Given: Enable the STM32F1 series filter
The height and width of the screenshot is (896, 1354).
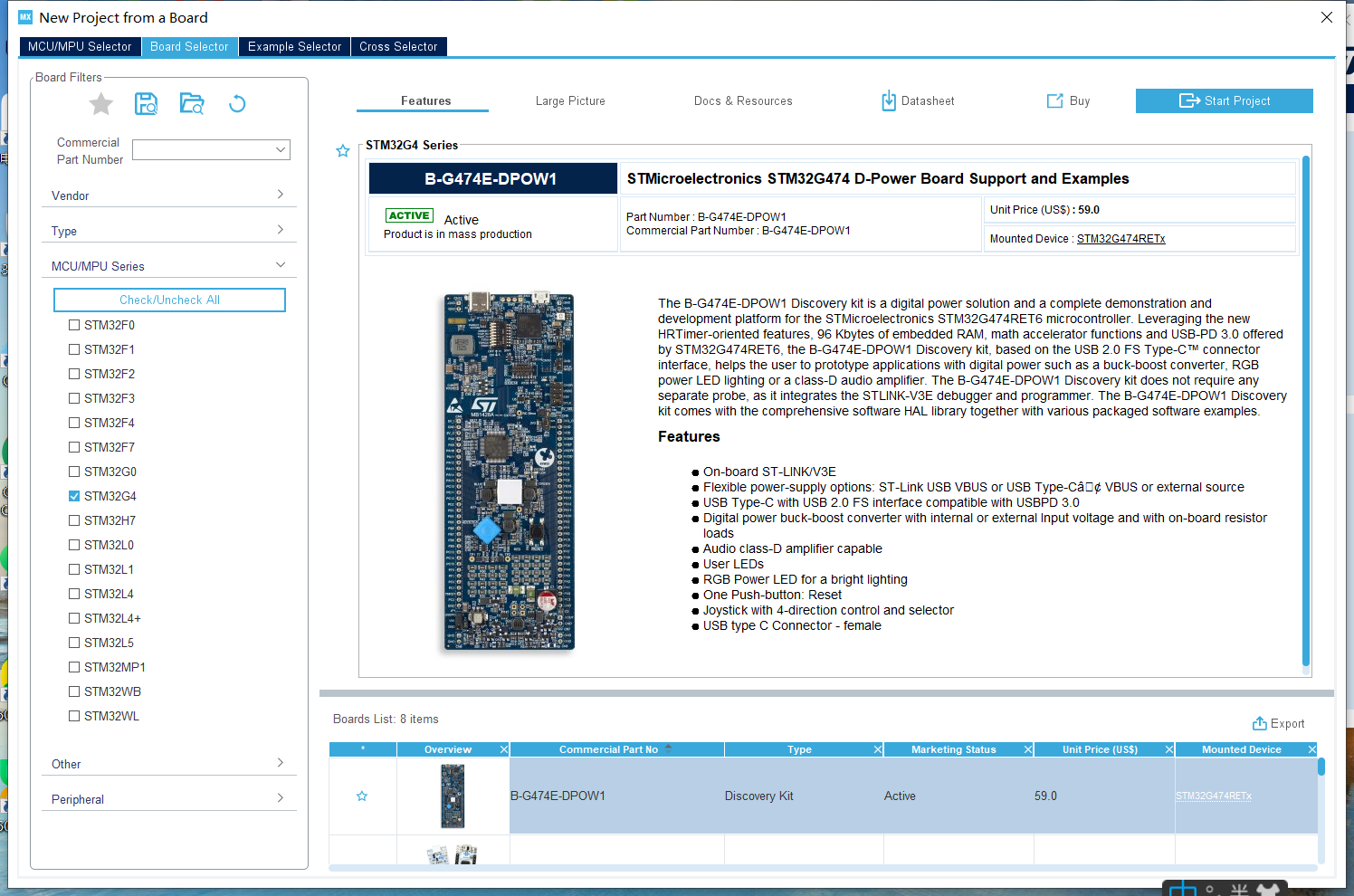Looking at the screenshot, I should [74, 349].
